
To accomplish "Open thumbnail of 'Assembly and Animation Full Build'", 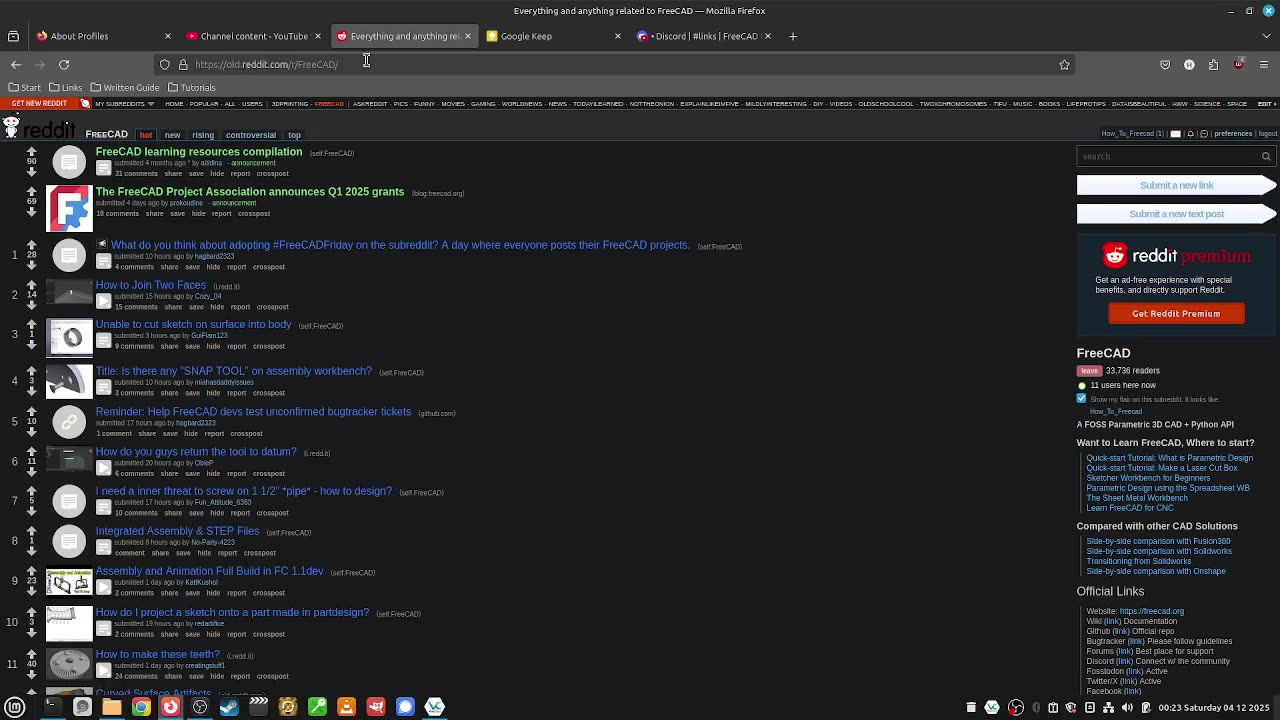I will pos(69,582).
